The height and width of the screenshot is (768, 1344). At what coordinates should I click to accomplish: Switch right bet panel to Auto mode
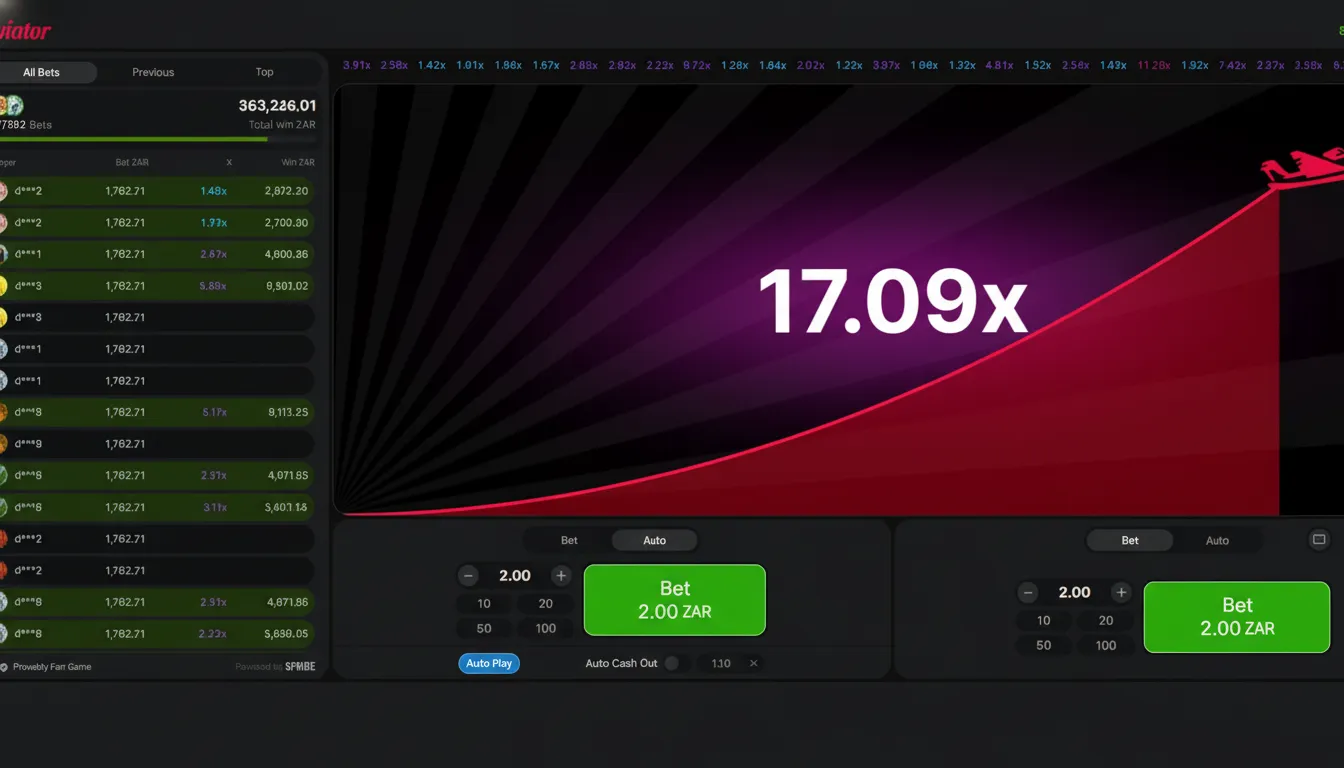coord(1217,541)
